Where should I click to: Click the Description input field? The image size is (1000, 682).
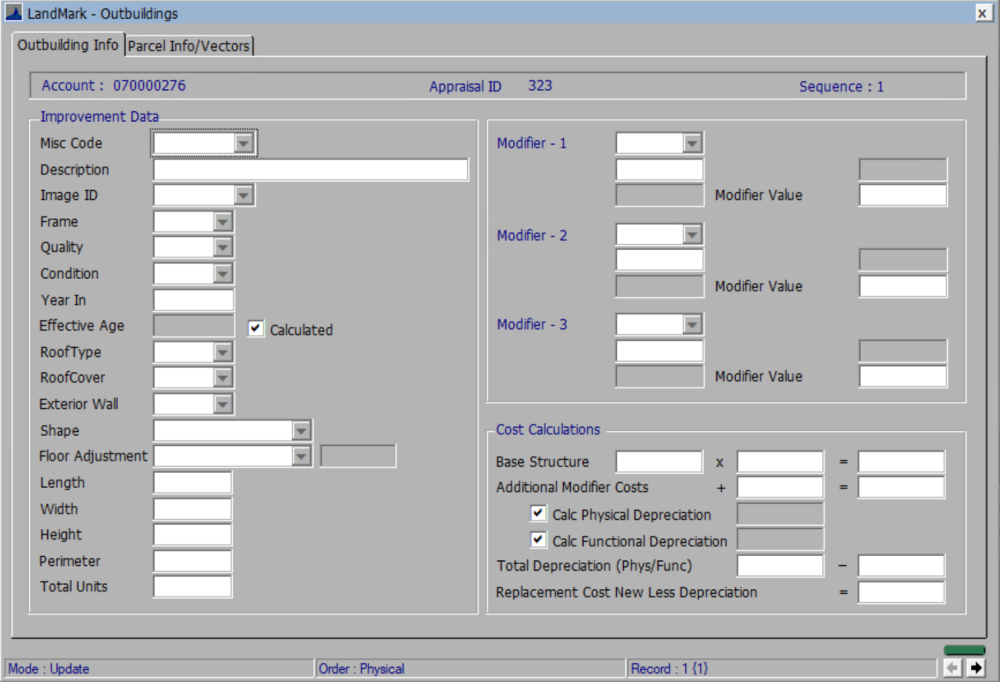point(310,169)
